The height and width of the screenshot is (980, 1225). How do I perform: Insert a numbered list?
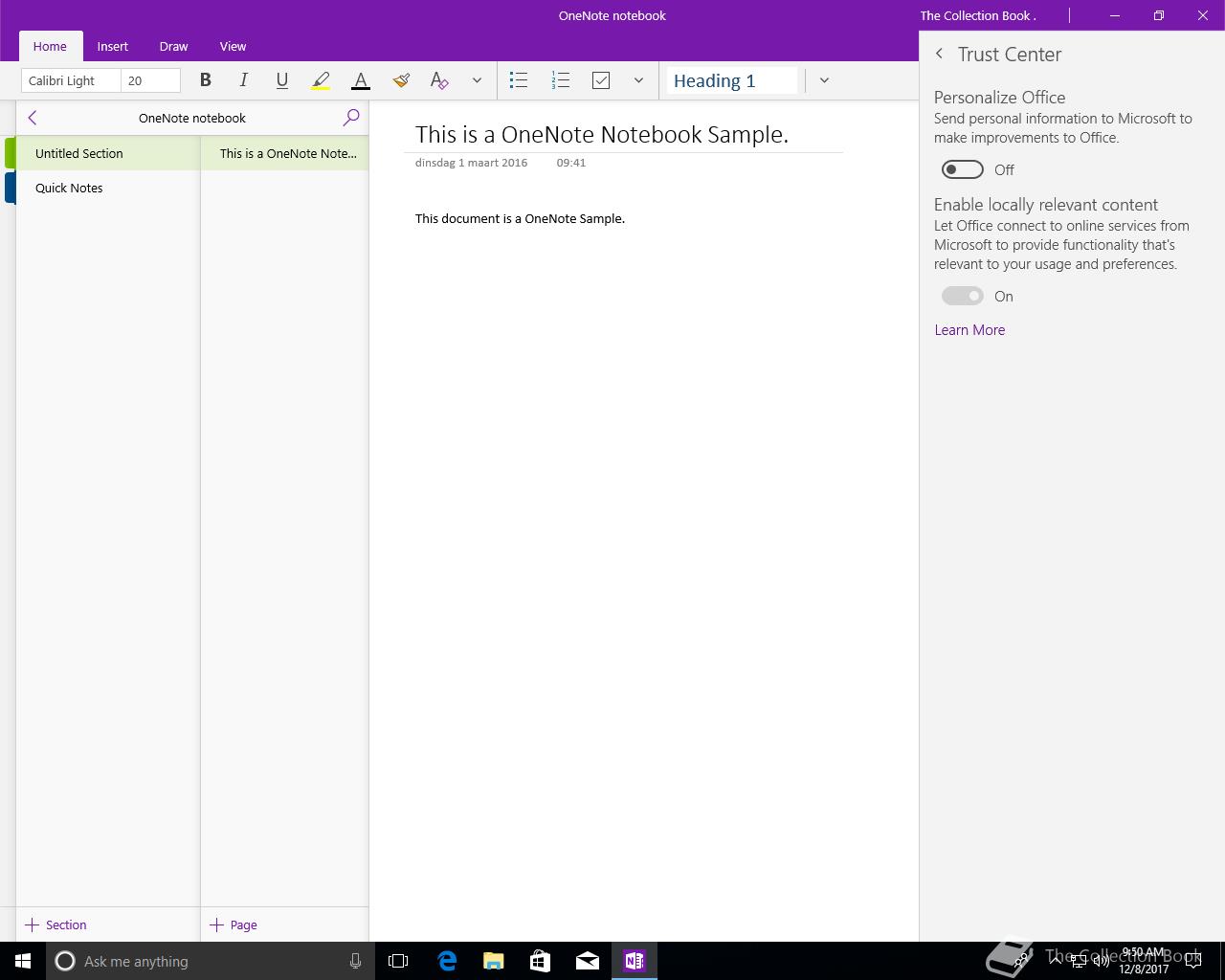[561, 80]
